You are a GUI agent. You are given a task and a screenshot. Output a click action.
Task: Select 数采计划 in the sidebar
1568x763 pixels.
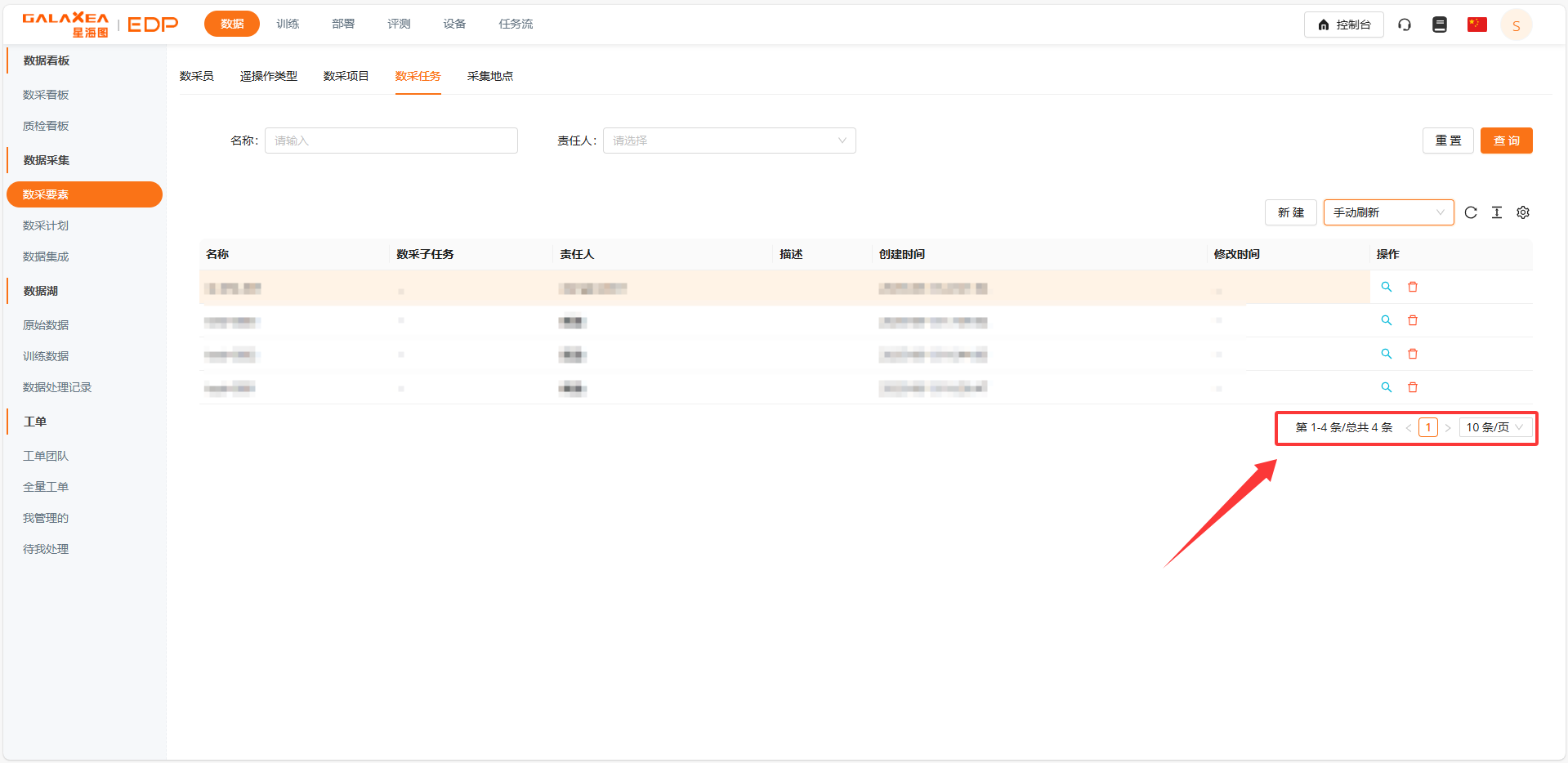click(x=46, y=225)
